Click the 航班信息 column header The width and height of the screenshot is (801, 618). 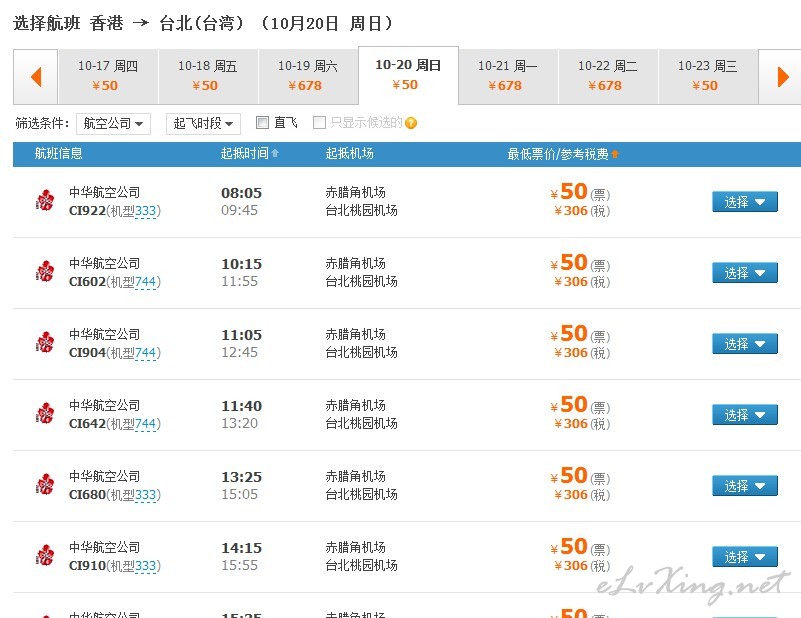58,153
